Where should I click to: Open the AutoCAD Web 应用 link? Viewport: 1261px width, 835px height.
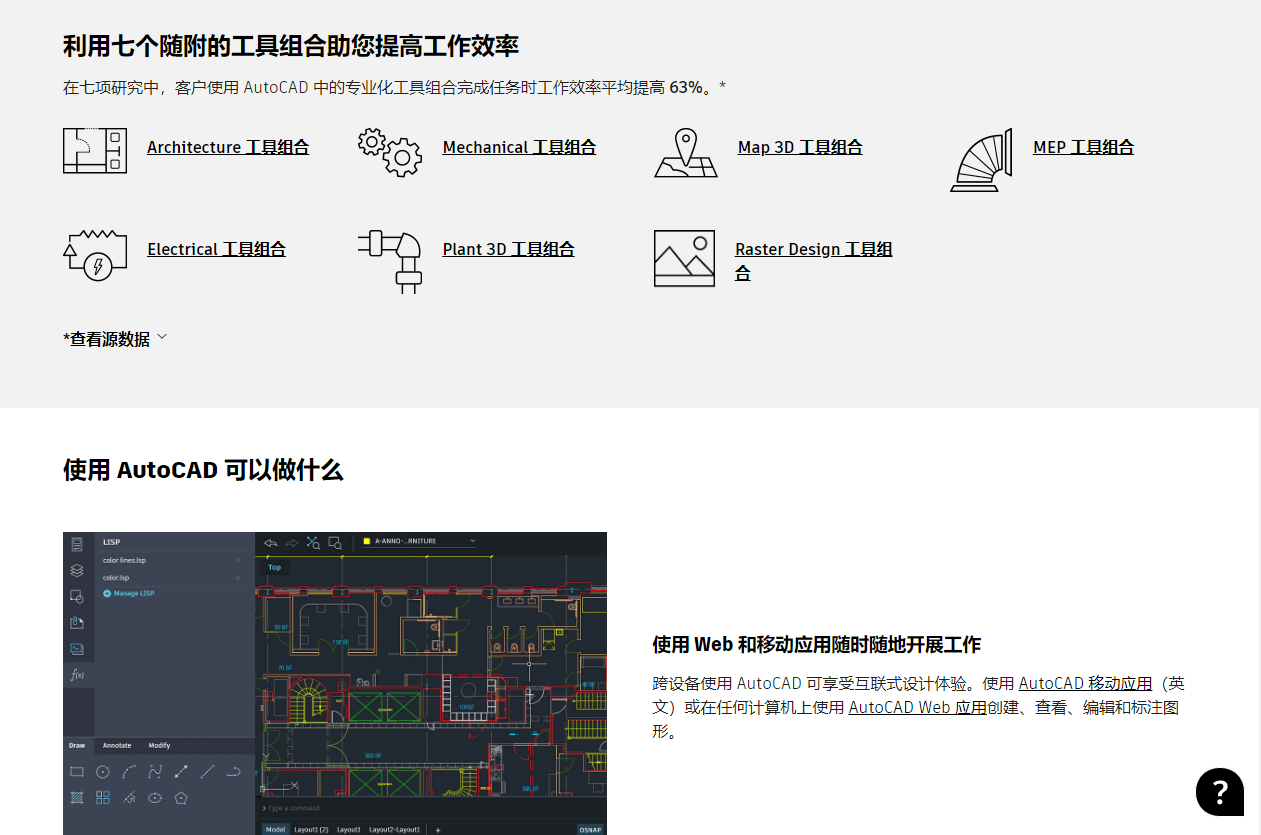pyautogui.click(x=916, y=707)
